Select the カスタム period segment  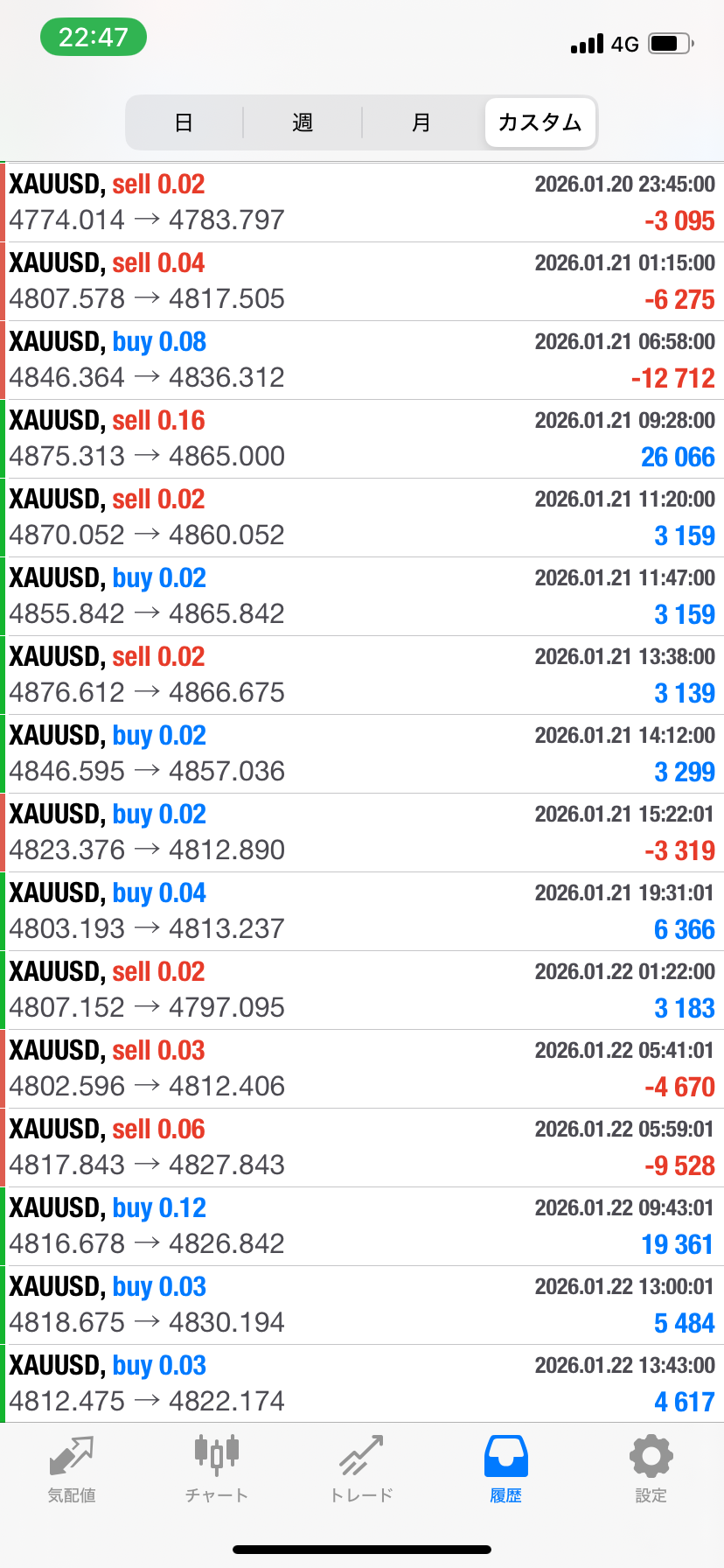pyautogui.click(x=540, y=122)
